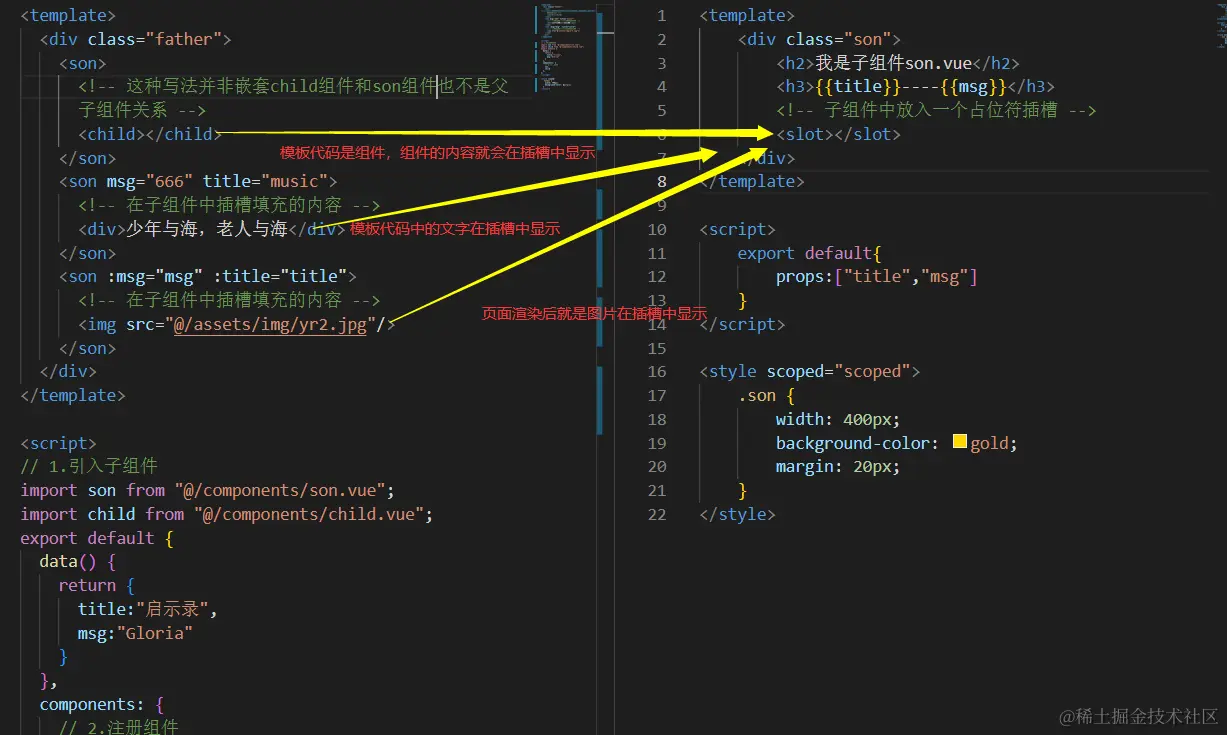This screenshot has height=735, width=1227.
Task: Click the props:["title","msg"] line
Action: tap(877, 276)
